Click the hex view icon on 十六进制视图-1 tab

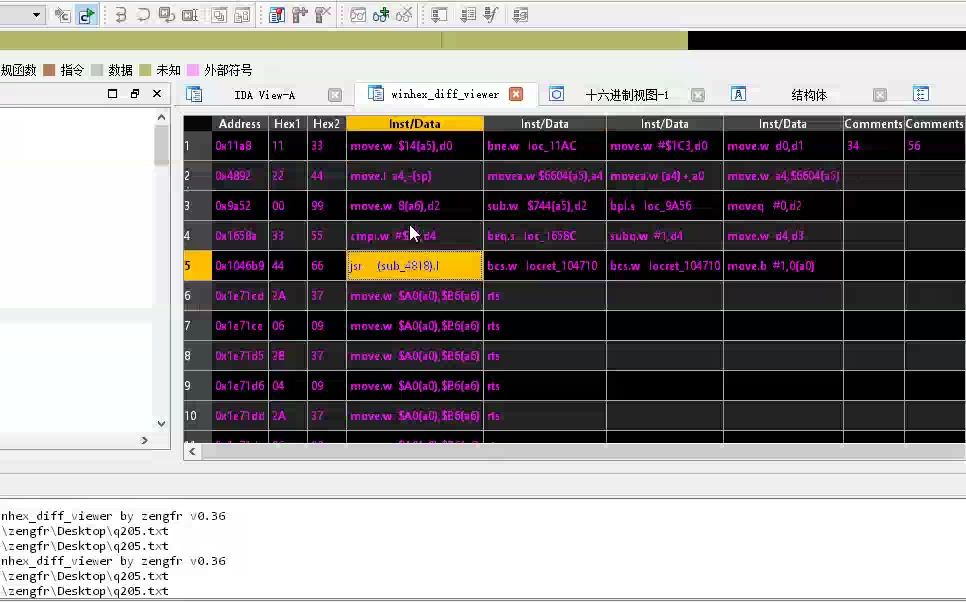[x=558, y=93]
